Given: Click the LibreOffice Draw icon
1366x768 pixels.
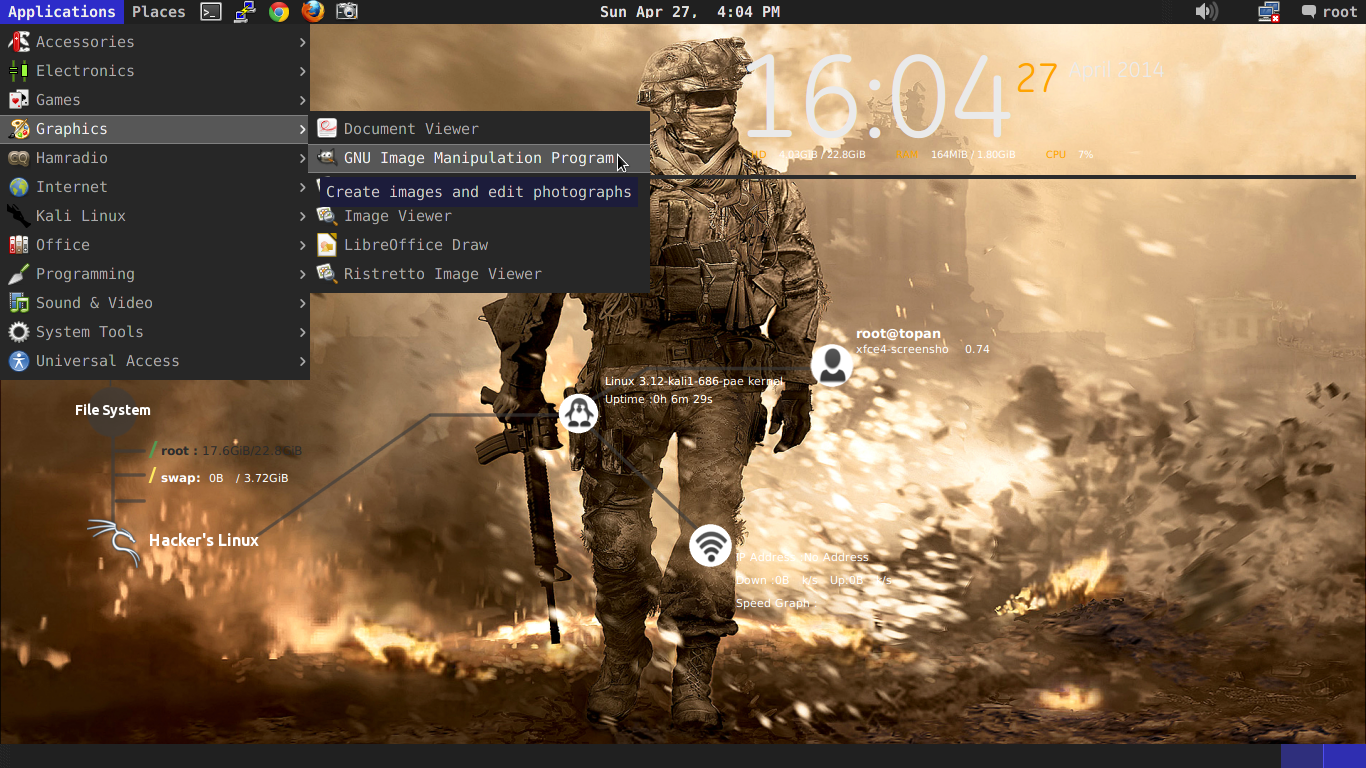Looking at the screenshot, I should point(327,245).
